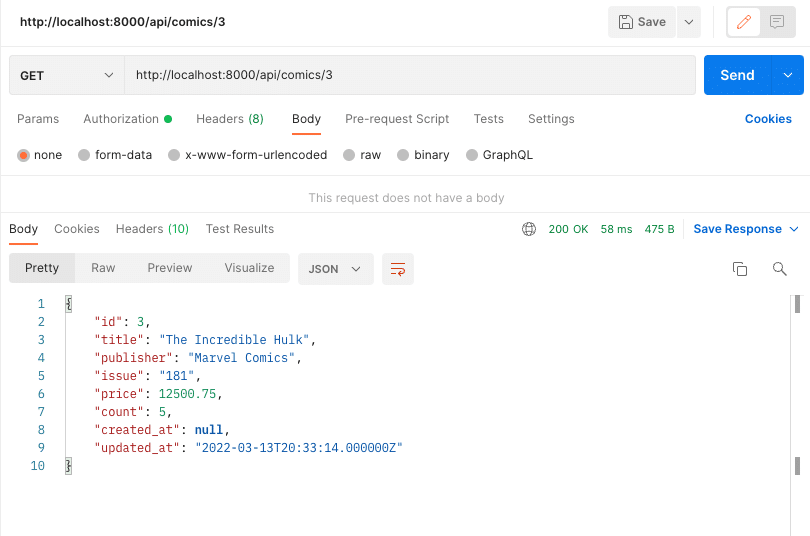Image resolution: width=810 pixels, height=536 pixels.
Task: Click the request URL field
Action: point(410,75)
